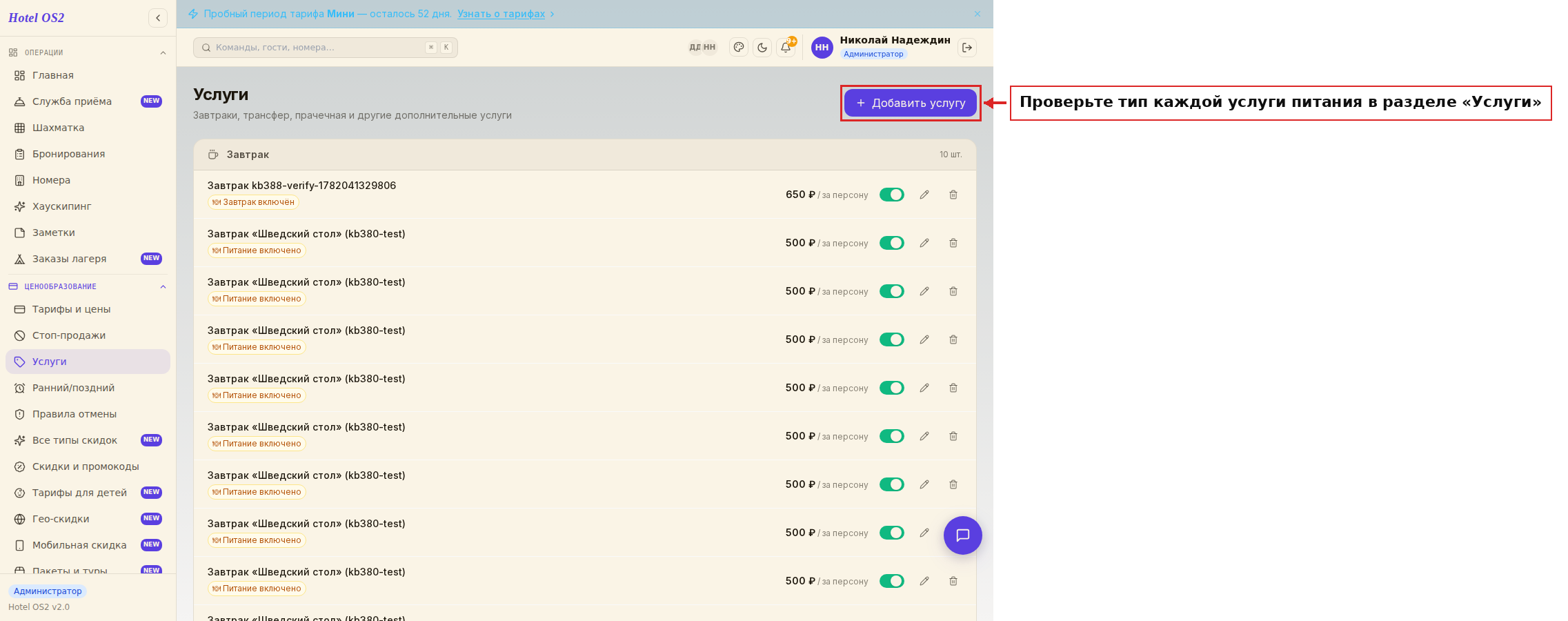
Task: Open Все типы скидок
Action: click(x=88, y=440)
